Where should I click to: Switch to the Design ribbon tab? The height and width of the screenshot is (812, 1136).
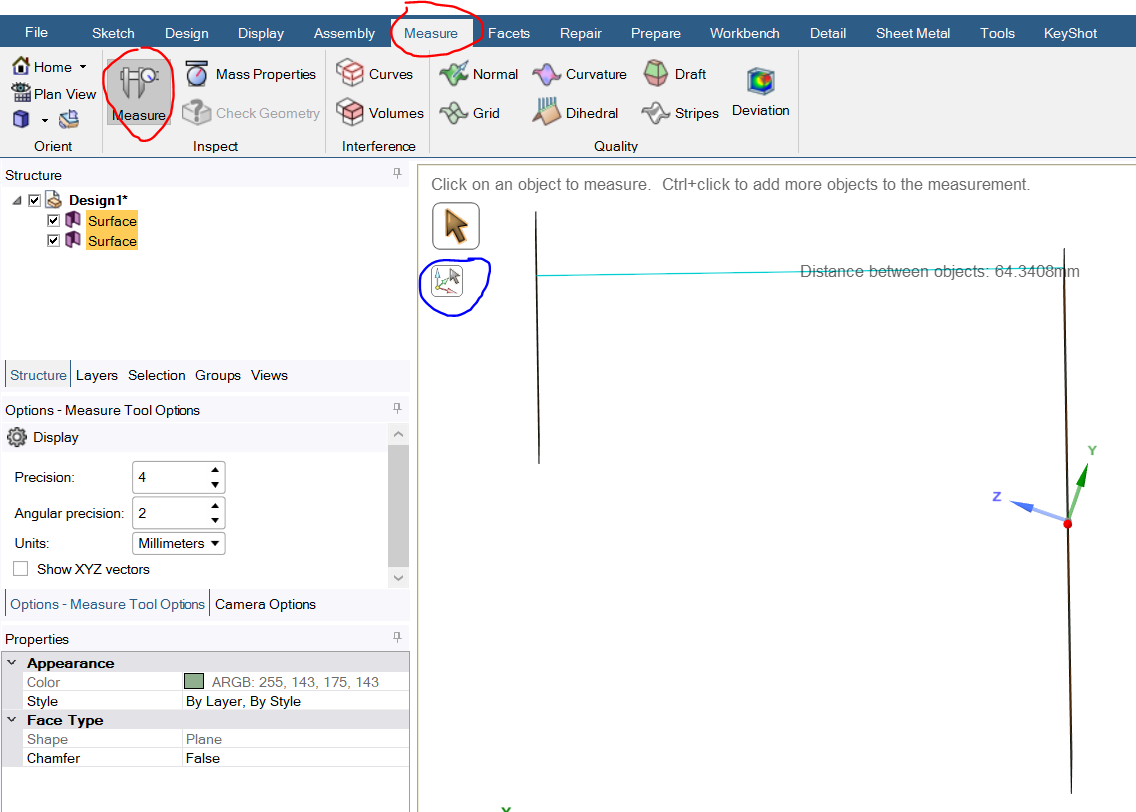(186, 33)
